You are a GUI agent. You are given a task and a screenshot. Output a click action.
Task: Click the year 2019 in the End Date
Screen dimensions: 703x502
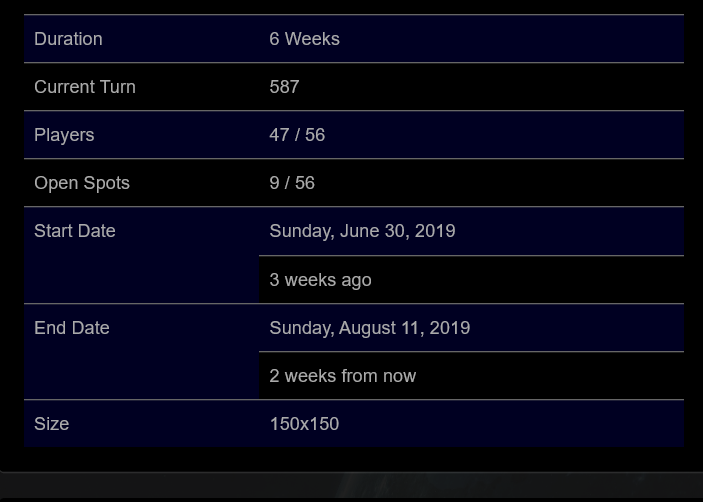[x=449, y=328]
